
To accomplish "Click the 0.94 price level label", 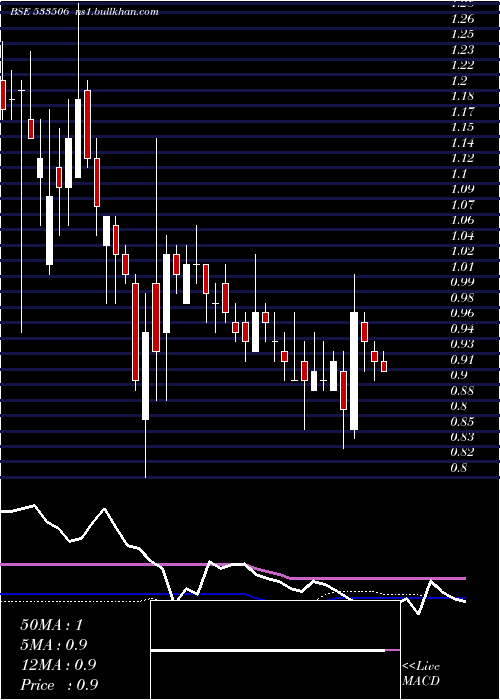I will (x=462, y=329).
